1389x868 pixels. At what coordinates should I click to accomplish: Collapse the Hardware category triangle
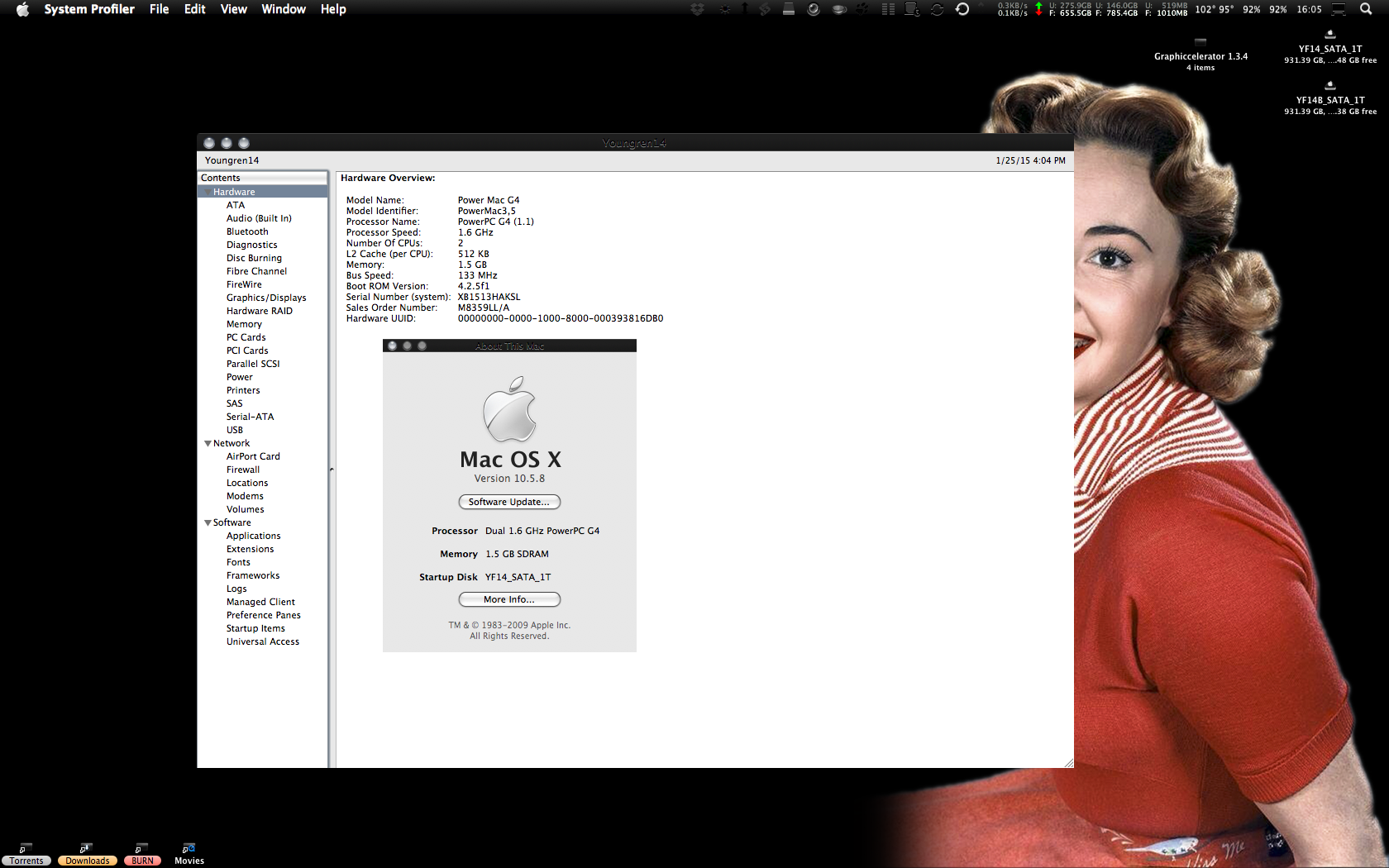click(208, 192)
